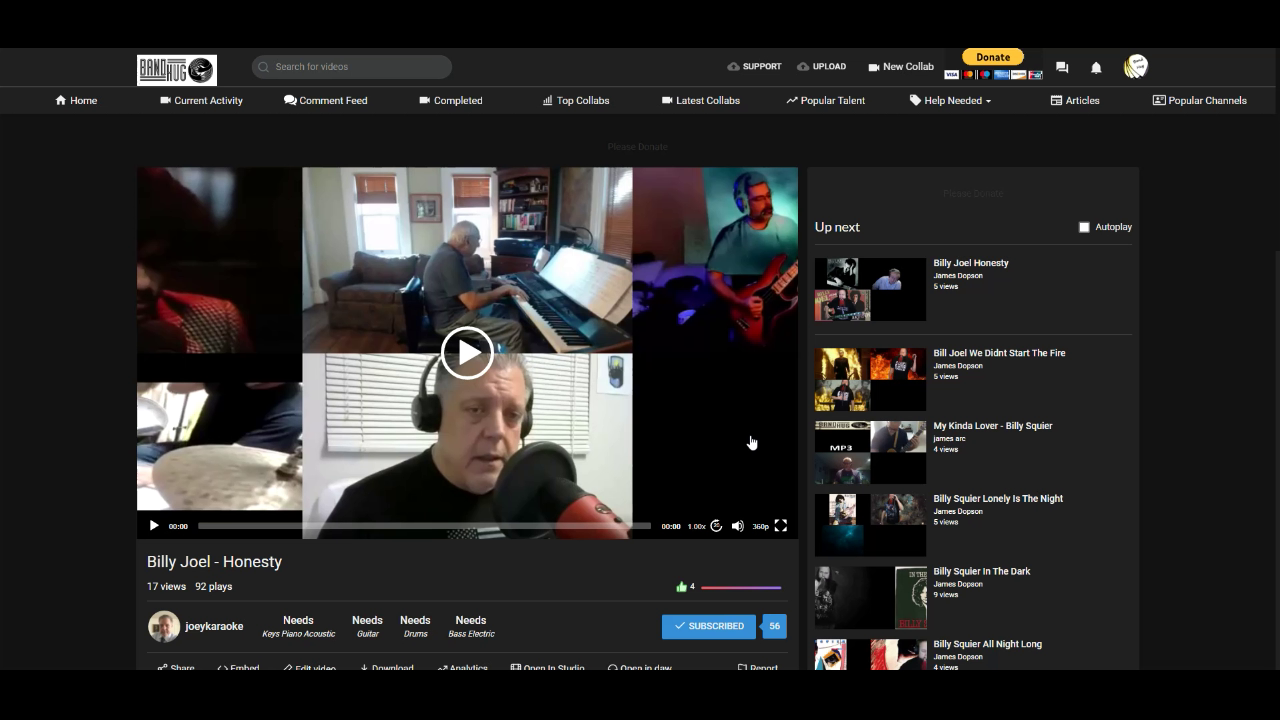Like the video with thumbs up
The height and width of the screenshot is (720, 1280).
tap(681, 587)
